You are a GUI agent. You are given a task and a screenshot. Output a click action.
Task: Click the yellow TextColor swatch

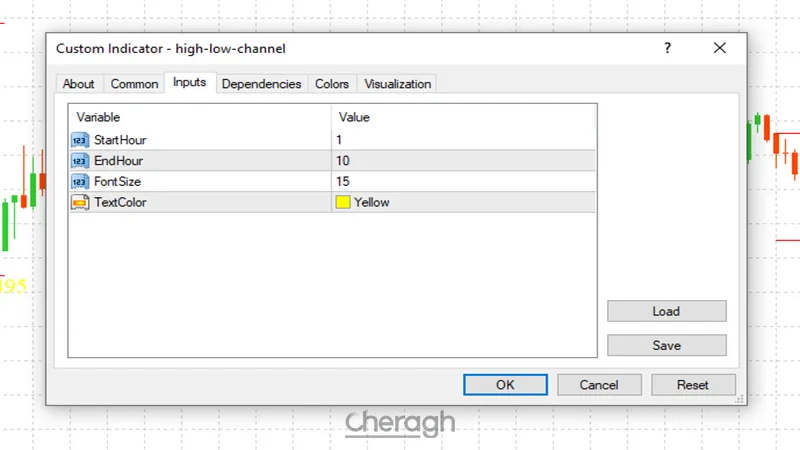click(343, 202)
